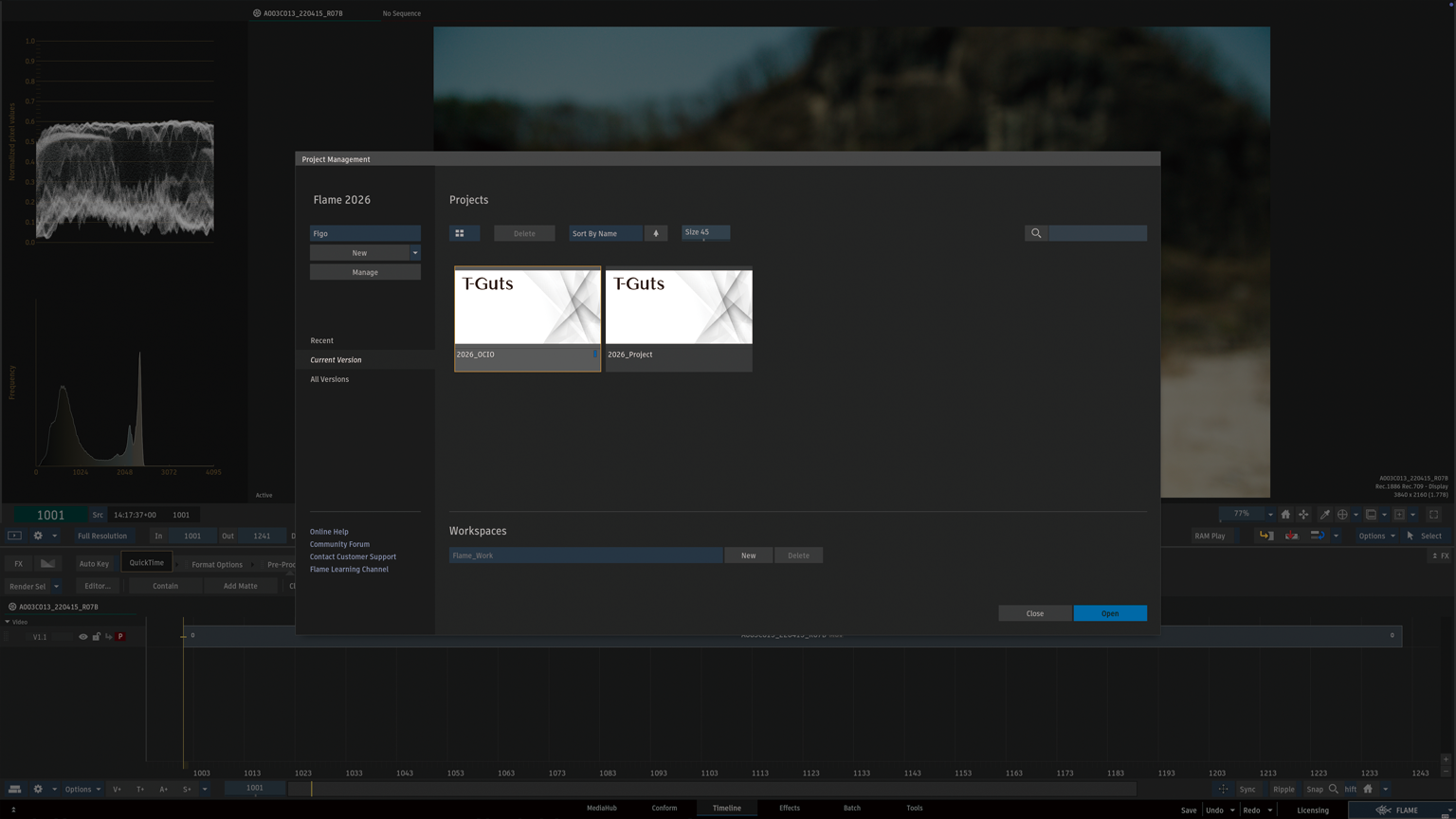Click the timeline home icon
1456x819 pixels.
pyautogui.click(x=1368, y=789)
